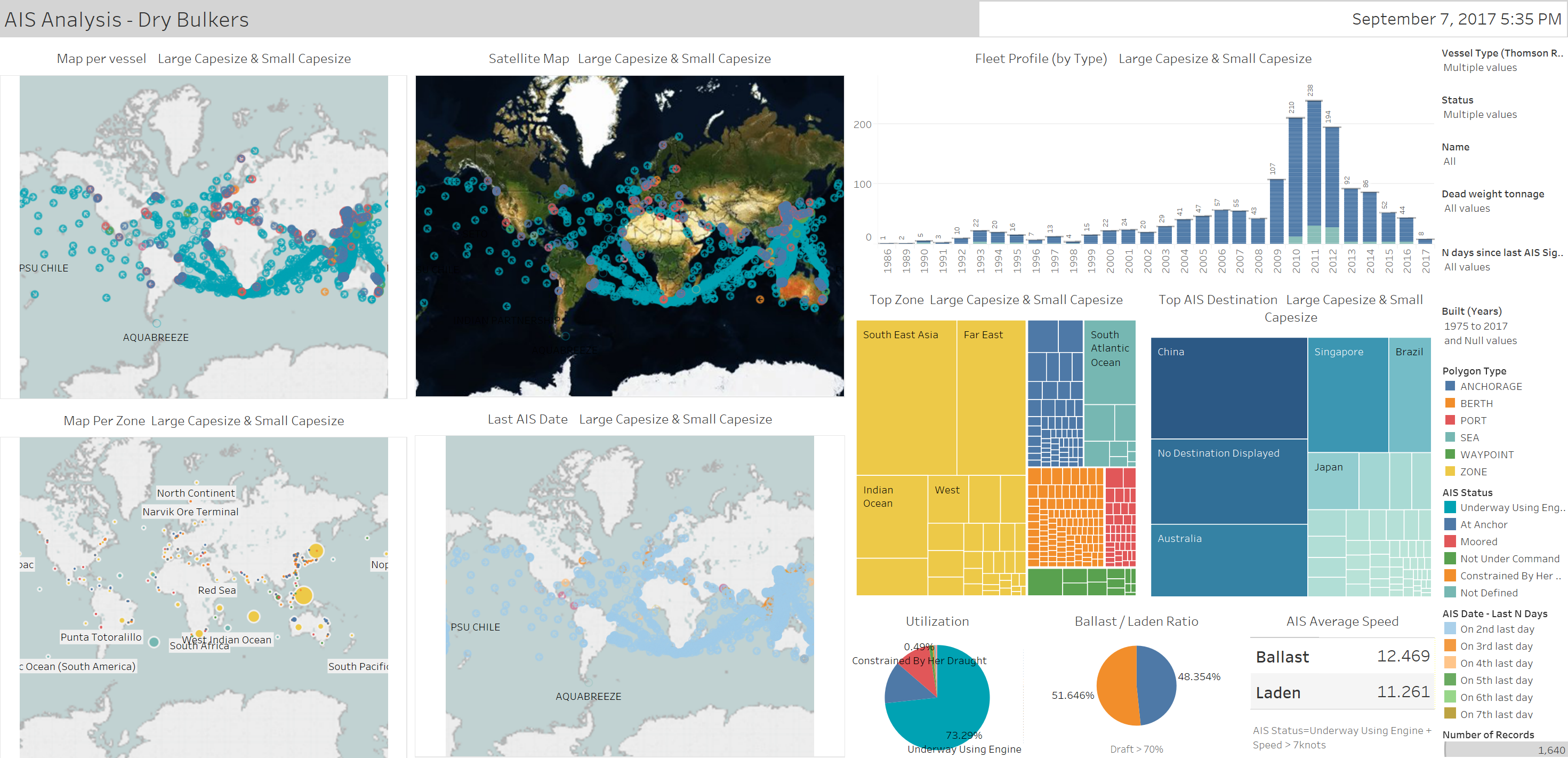The image size is (1568, 758).
Task: Select On 2nd last day legend entry
Action: [x=1490, y=629]
